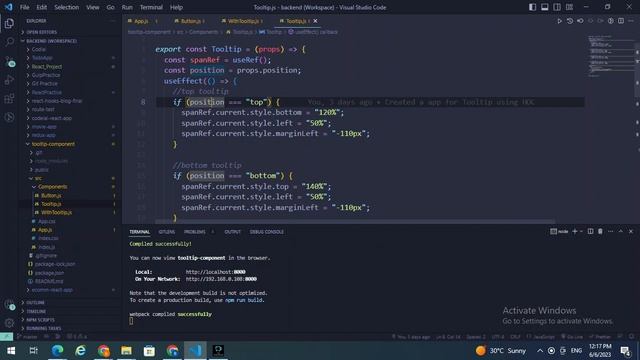640x360 pixels.
Task: Open Customize Layout icon in title bar
Action: pyautogui.click(x=569, y=7)
